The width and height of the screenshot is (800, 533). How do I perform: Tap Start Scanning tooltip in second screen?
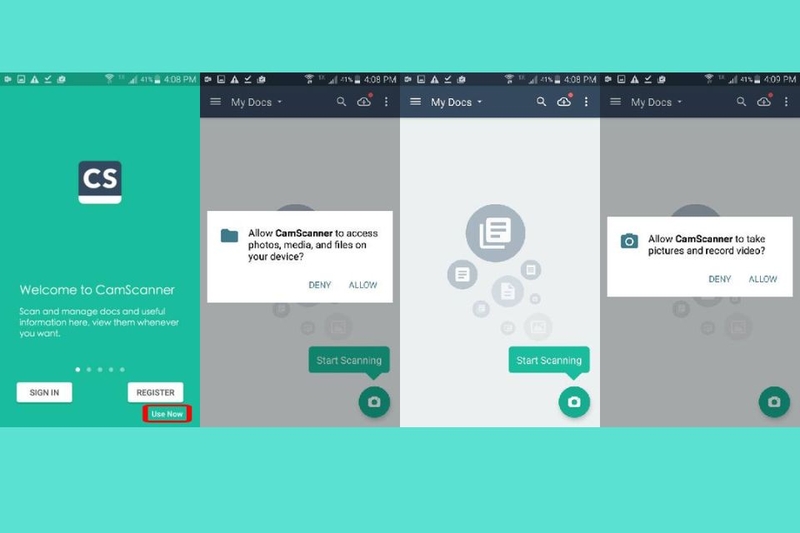tap(349, 360)
